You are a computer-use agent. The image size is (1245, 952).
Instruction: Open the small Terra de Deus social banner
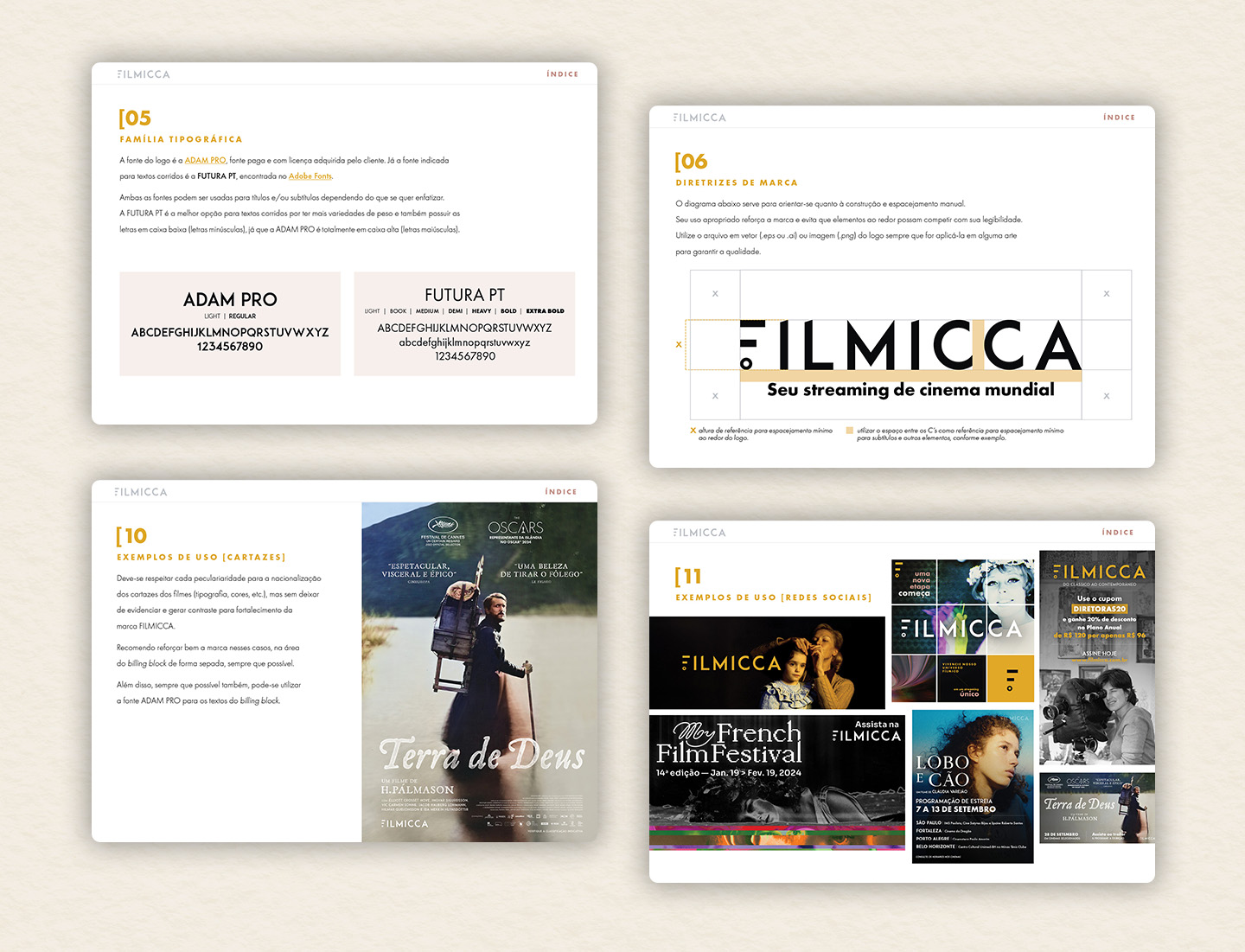pyautogui.click(x=1097, y=808)
